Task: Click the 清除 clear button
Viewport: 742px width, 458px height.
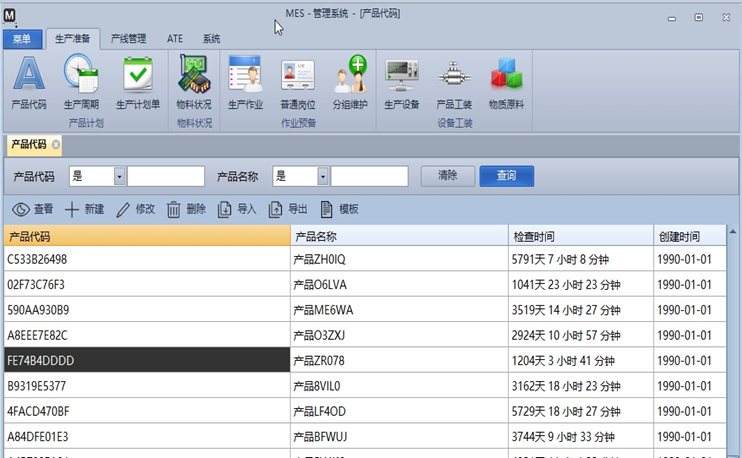Action: tap(447, 176)
